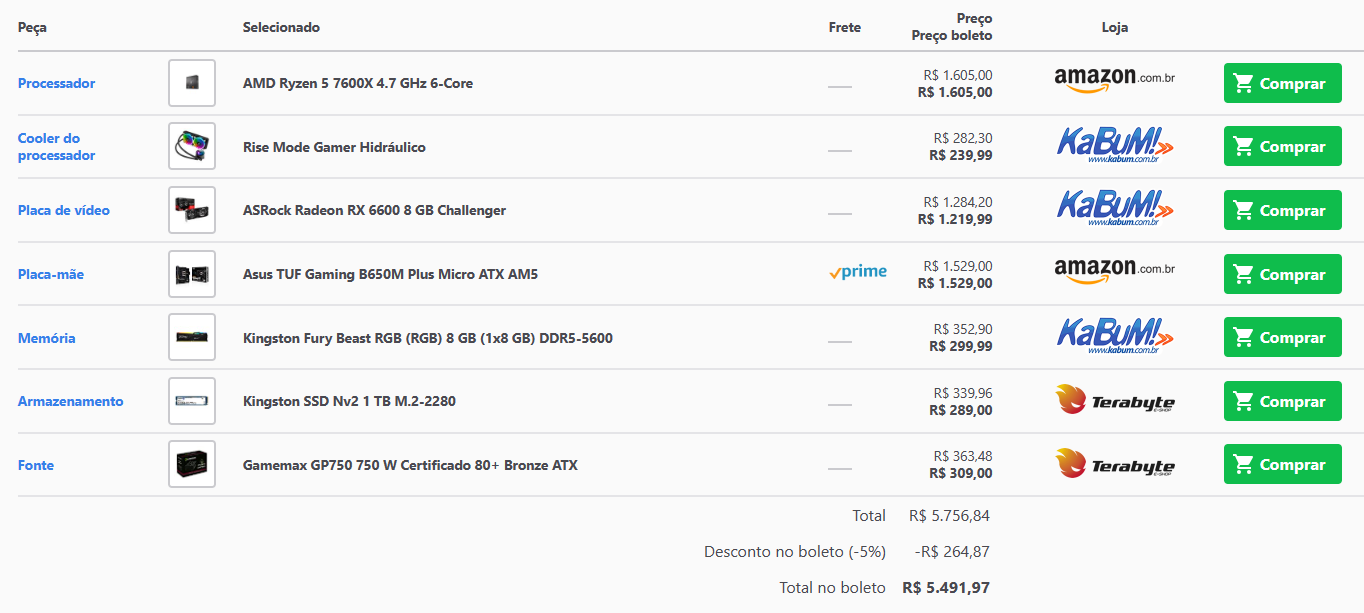
Task: Click Comprar for the AMD Ryzen 5 7600X
Action: tap(1282, 83)
